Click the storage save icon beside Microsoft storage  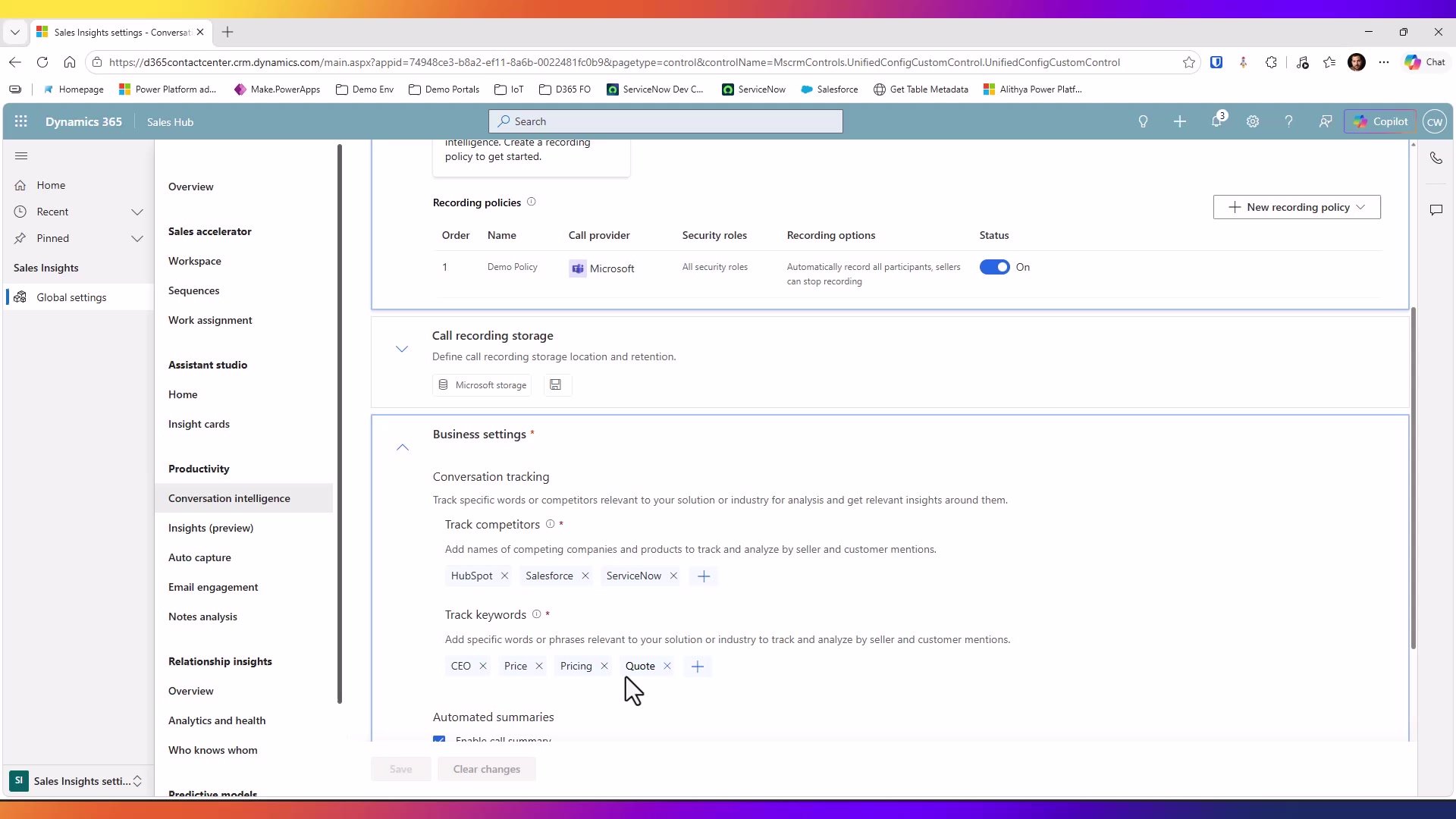[556, 385]
